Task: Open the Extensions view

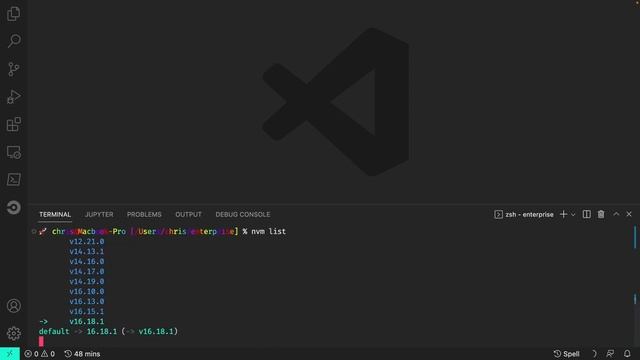Action: (13, 124)
